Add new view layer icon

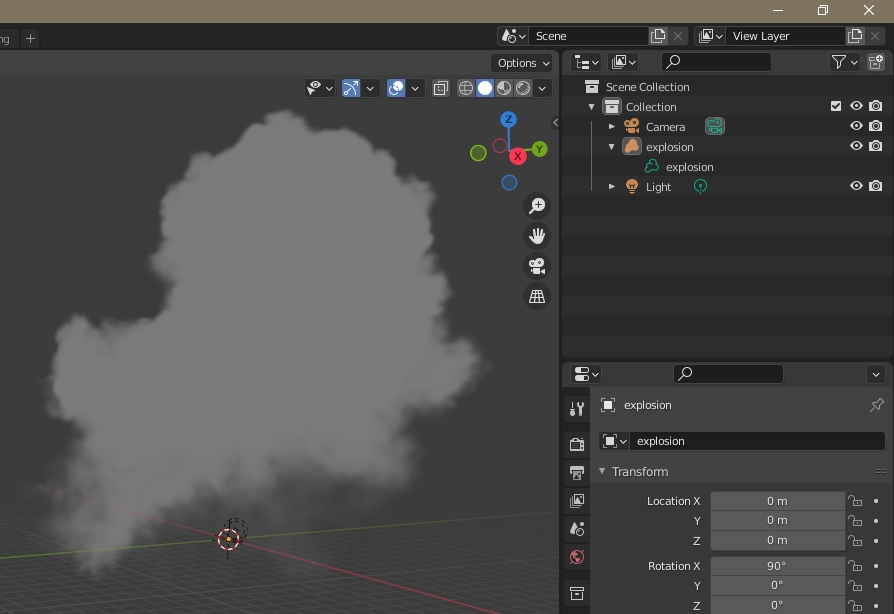click(x=855, y=36)
